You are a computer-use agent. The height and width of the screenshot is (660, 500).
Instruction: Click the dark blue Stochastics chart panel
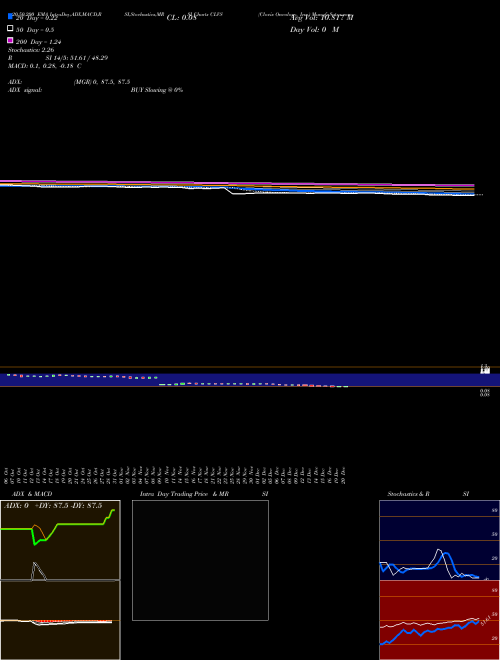[439, 540]
